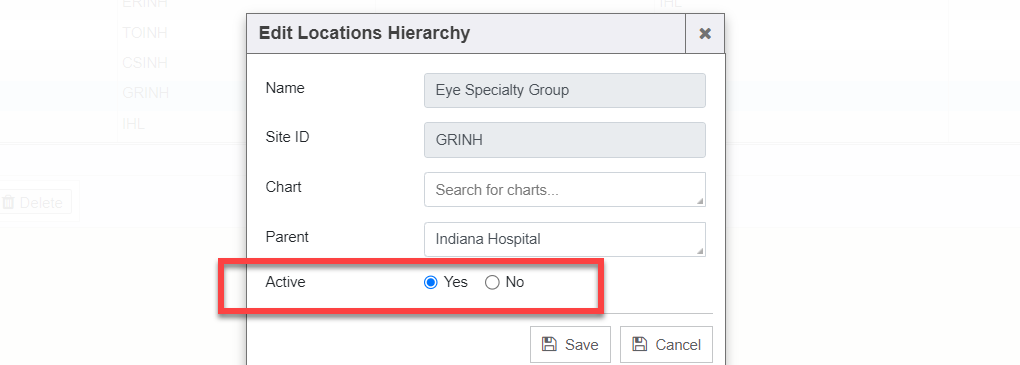Click the corner grip of Chart field
The image size is (1020, 365).
click(701, 202)
